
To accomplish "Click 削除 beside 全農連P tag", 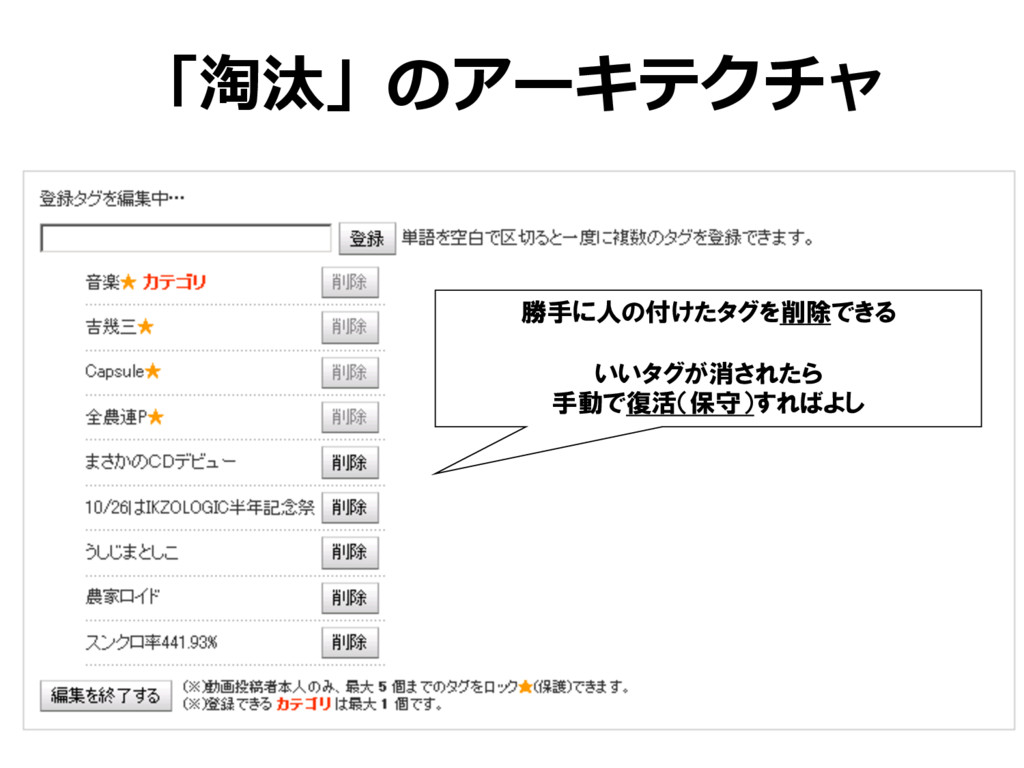I will tap(349, 417).
